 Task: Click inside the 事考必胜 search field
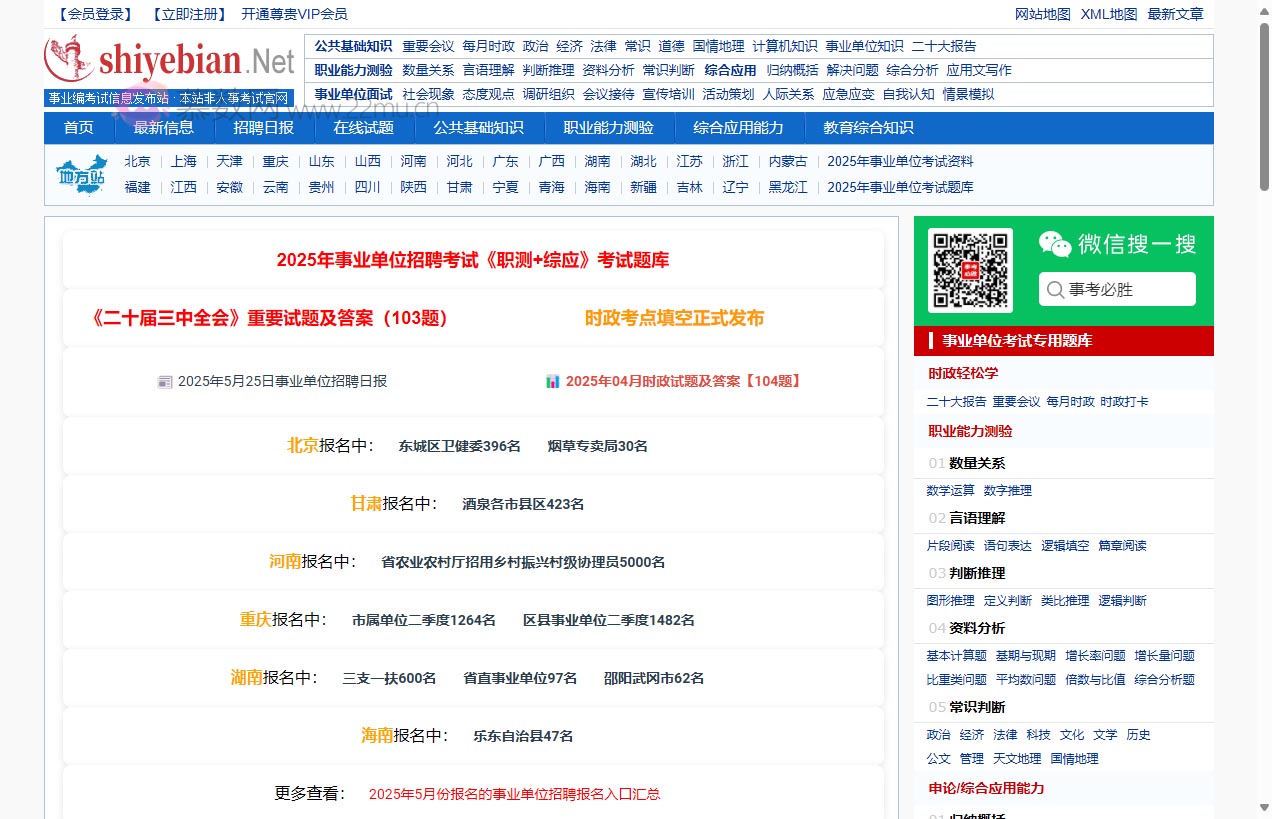1120,289
